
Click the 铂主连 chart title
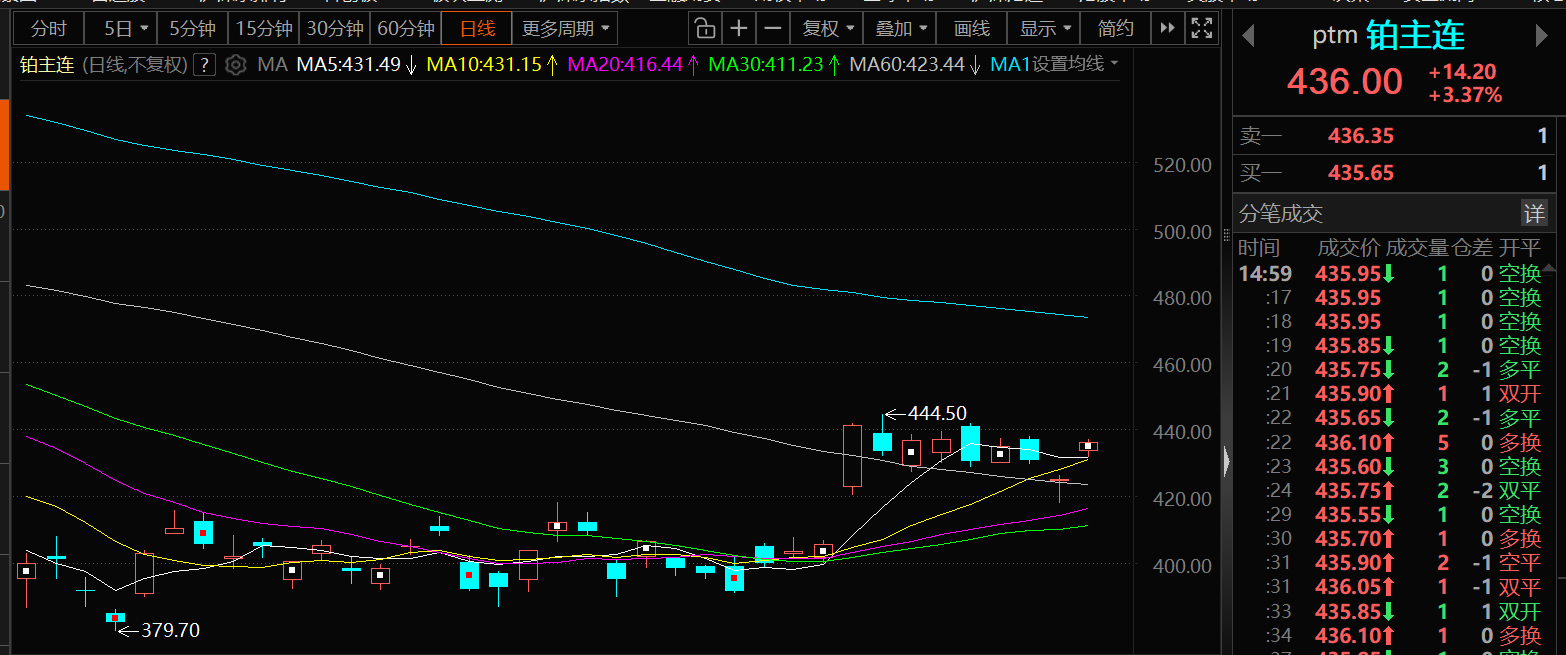[x=47, y=65]
